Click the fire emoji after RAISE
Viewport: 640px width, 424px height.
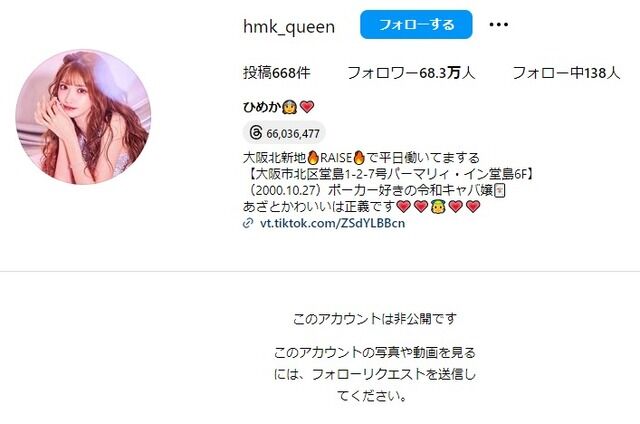[x=359, y=158]
